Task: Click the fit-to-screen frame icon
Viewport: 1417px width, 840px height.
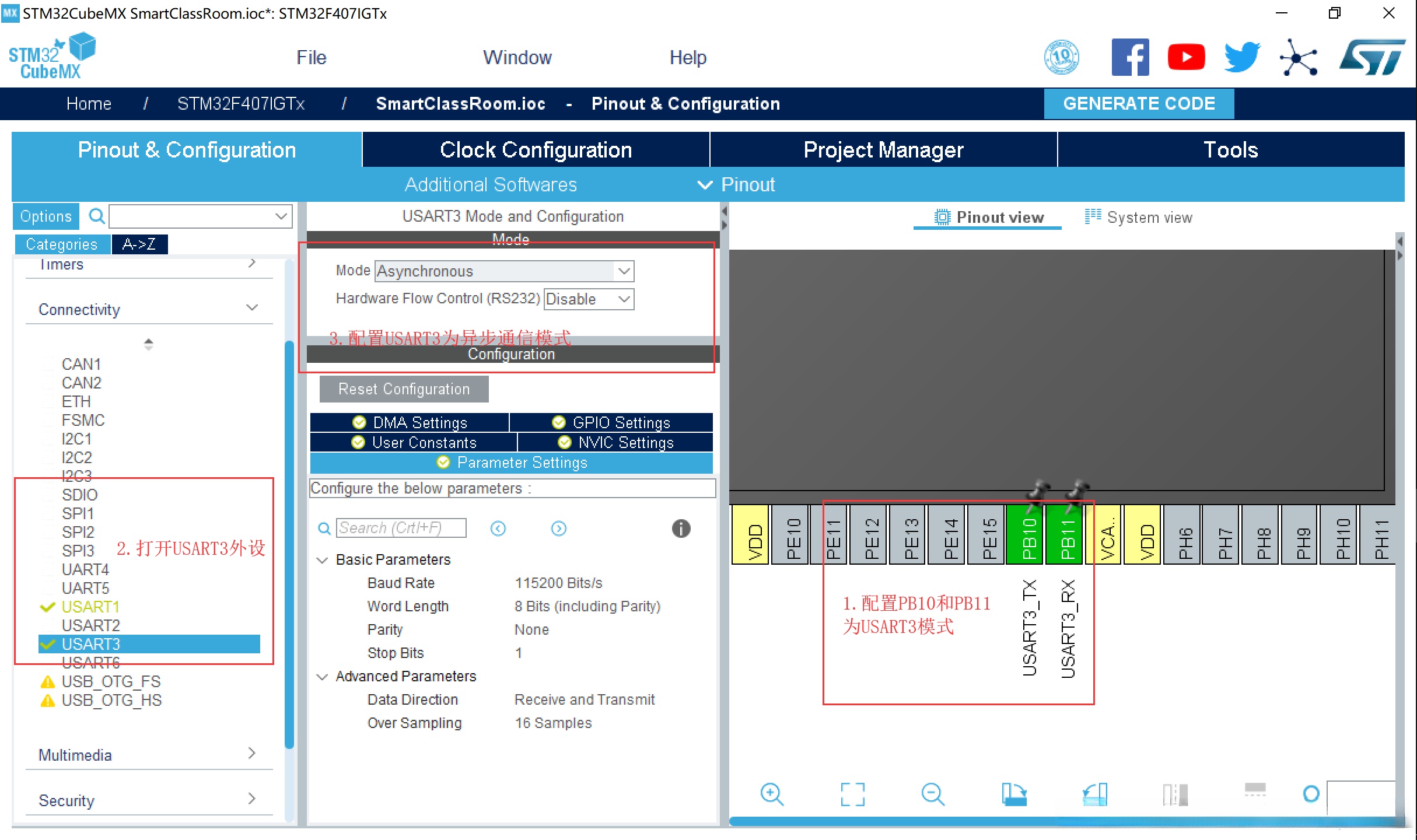Action: tap(852, 794)
